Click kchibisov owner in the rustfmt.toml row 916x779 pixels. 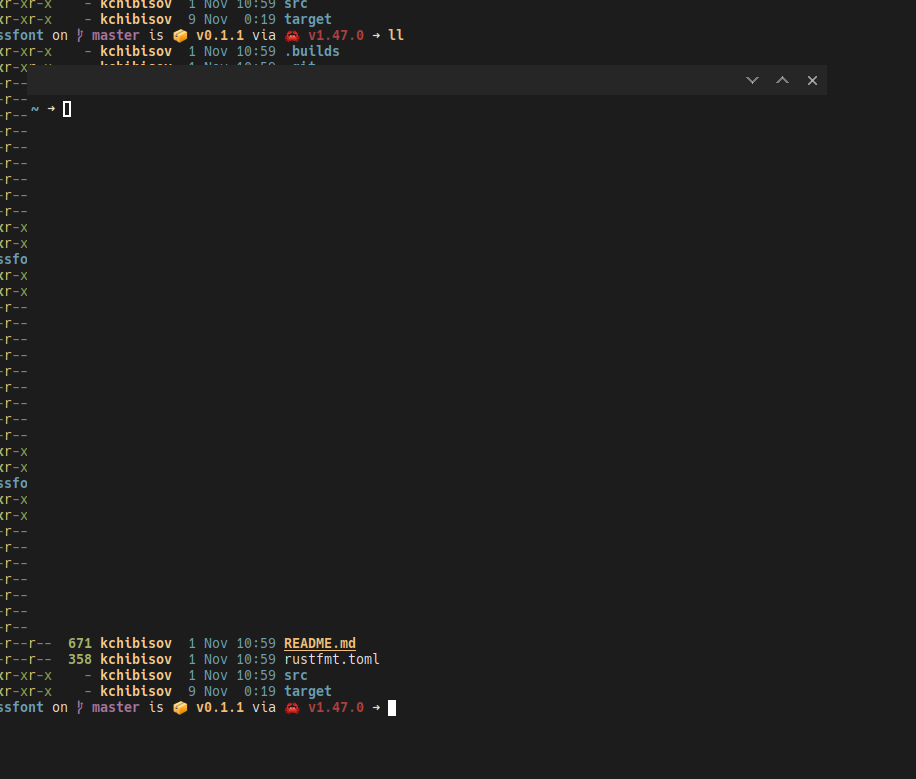tap(136, 659)
